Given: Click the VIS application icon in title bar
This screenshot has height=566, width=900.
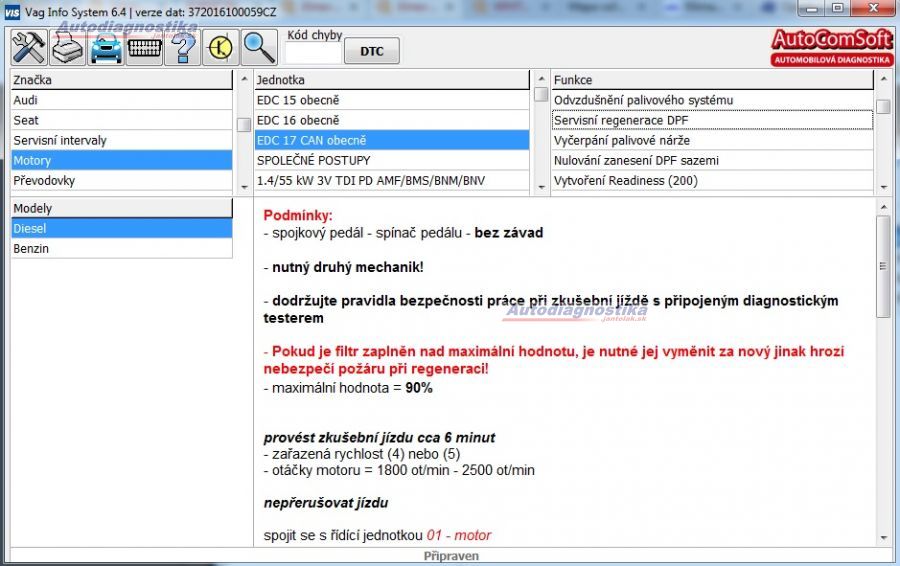Looking at the screenshot, I should [x=11, y=12].
